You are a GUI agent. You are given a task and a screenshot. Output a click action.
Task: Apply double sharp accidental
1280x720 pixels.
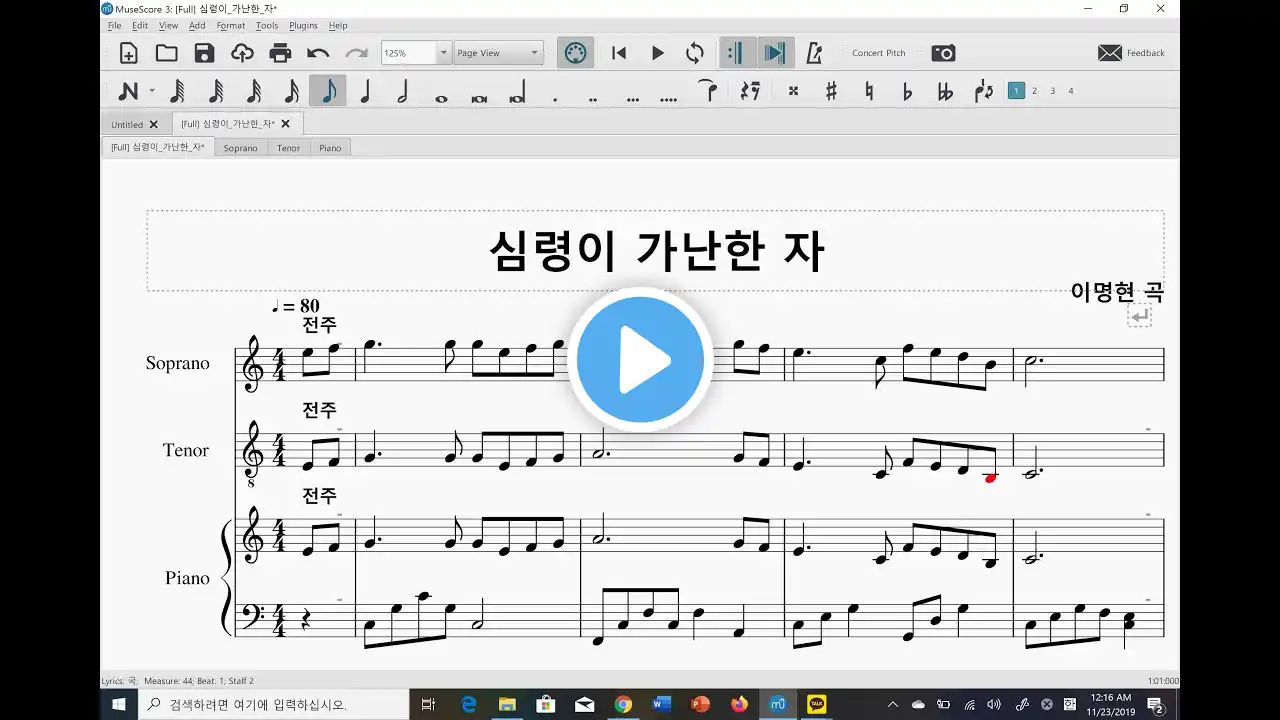pyautogui.click(x=793, y=92)
